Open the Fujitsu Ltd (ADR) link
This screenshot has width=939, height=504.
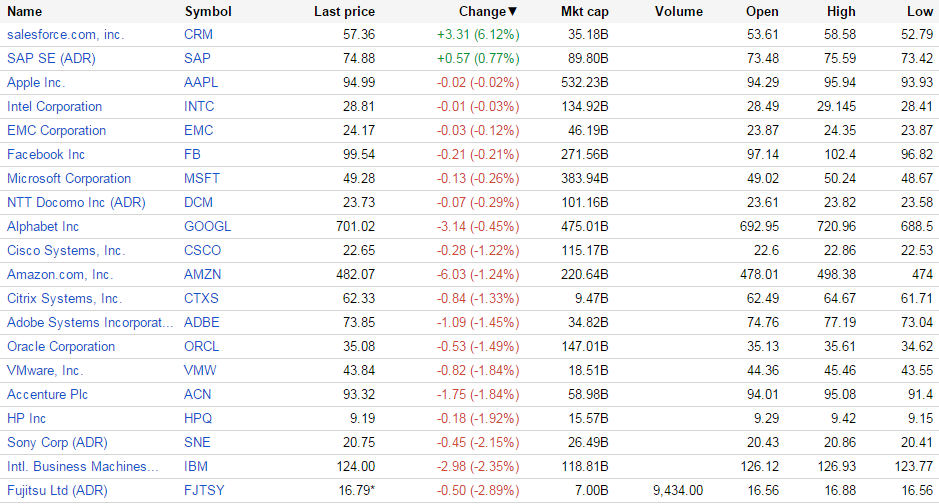[57, 490]
